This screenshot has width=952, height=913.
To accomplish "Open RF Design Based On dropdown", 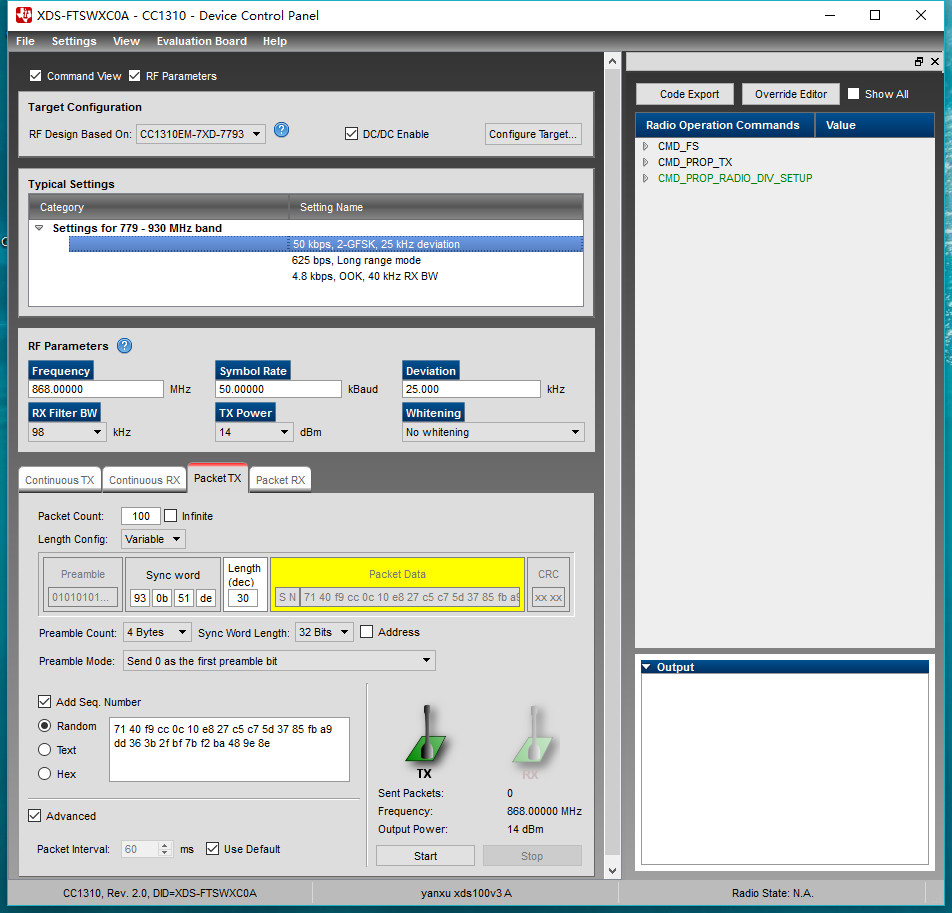I will coord(201,134).
